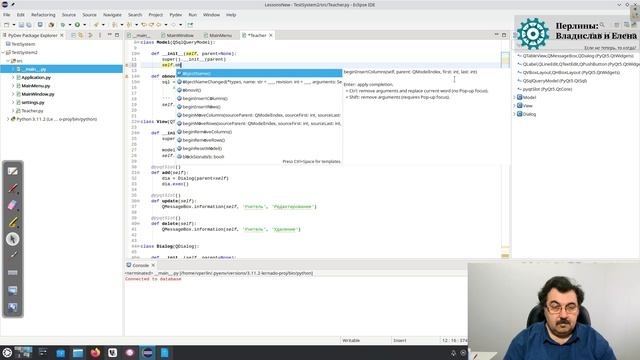The height and width of the screenshot is (360, 640).
Task: Choose beginRemoveRows() completion proposal
Action: pos(259,140)
